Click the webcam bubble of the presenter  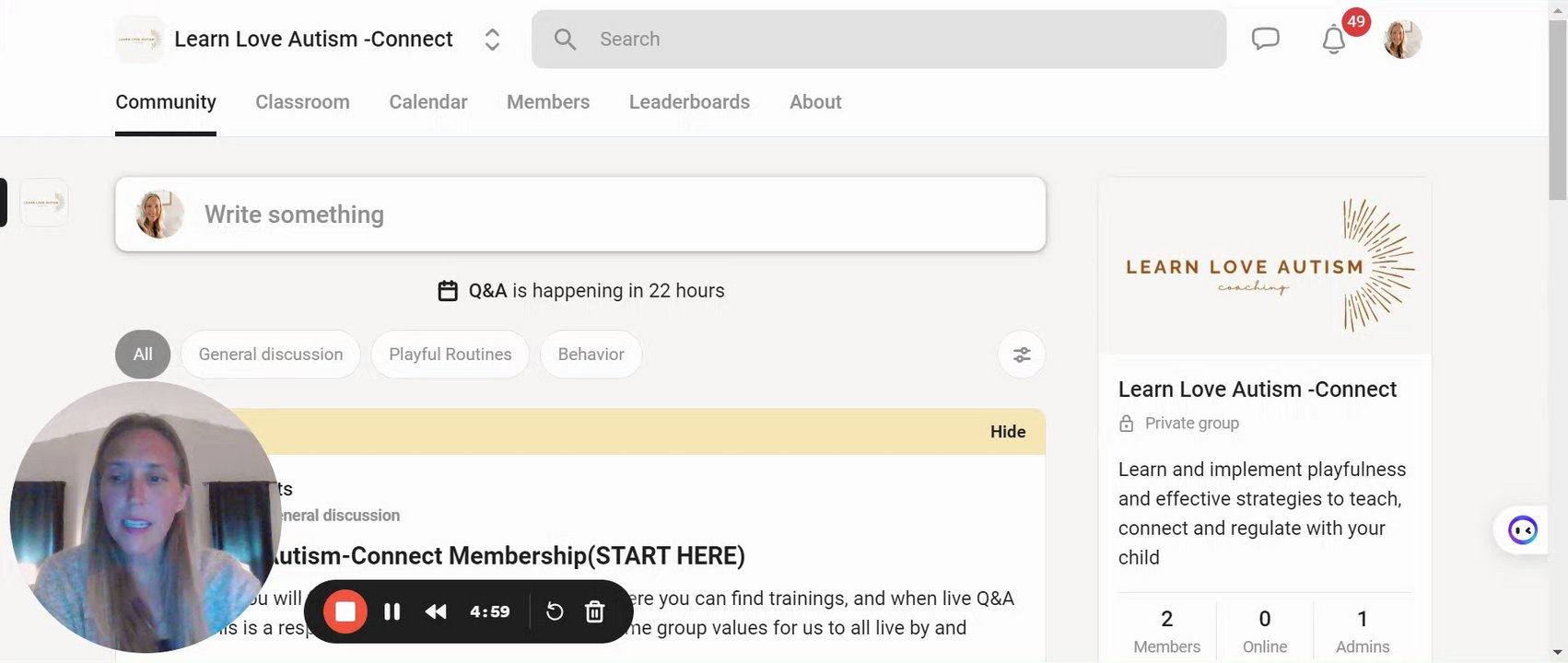146,518
